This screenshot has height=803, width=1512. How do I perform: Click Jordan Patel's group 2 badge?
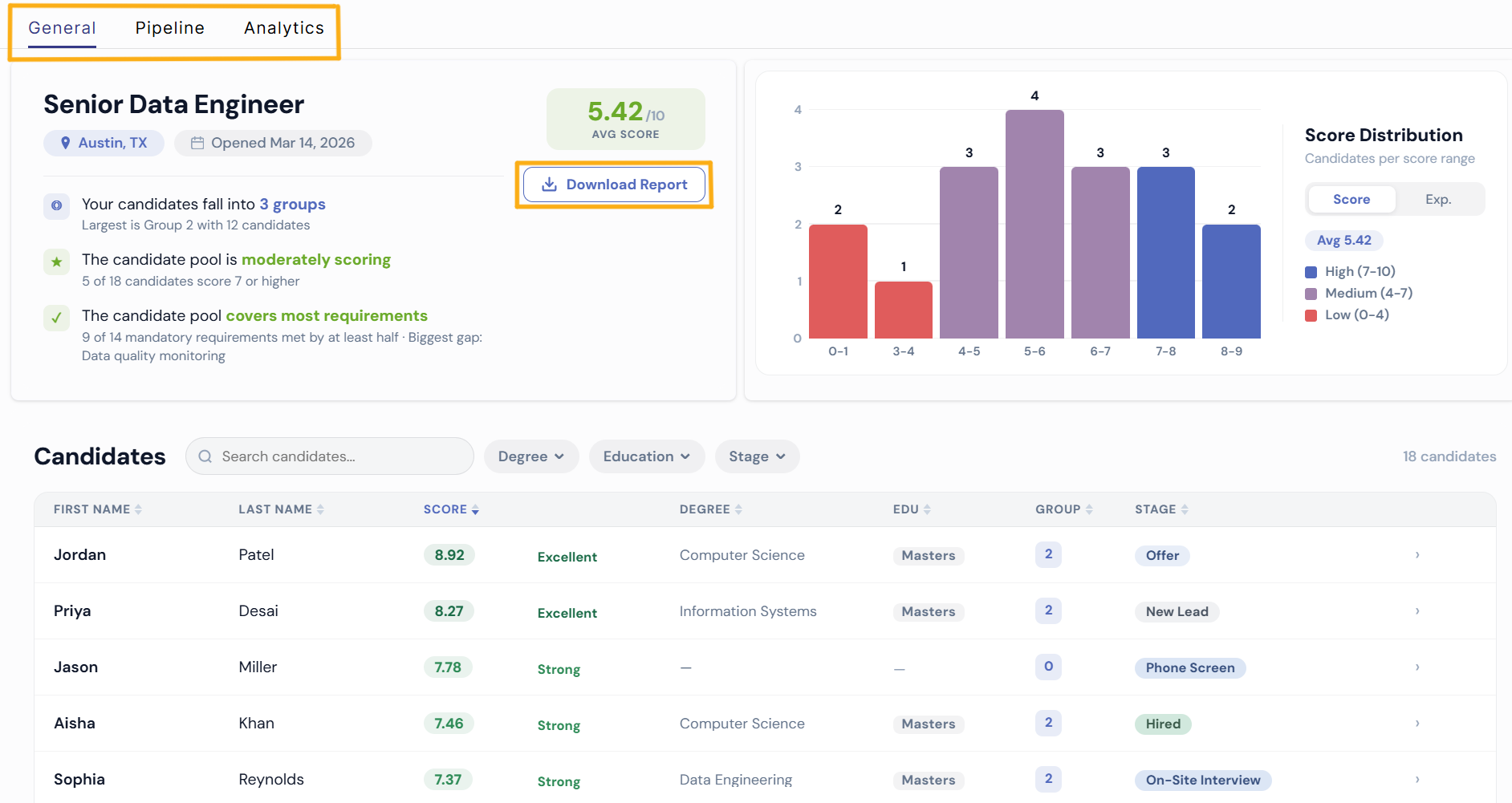1048,554
